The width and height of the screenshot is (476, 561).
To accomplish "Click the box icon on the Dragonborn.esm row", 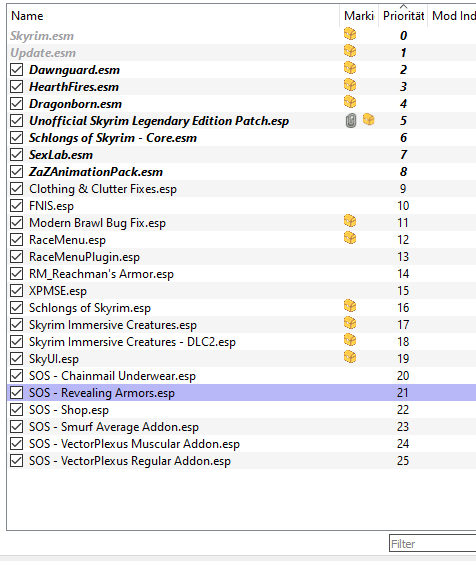I will (x=350, y=102).
